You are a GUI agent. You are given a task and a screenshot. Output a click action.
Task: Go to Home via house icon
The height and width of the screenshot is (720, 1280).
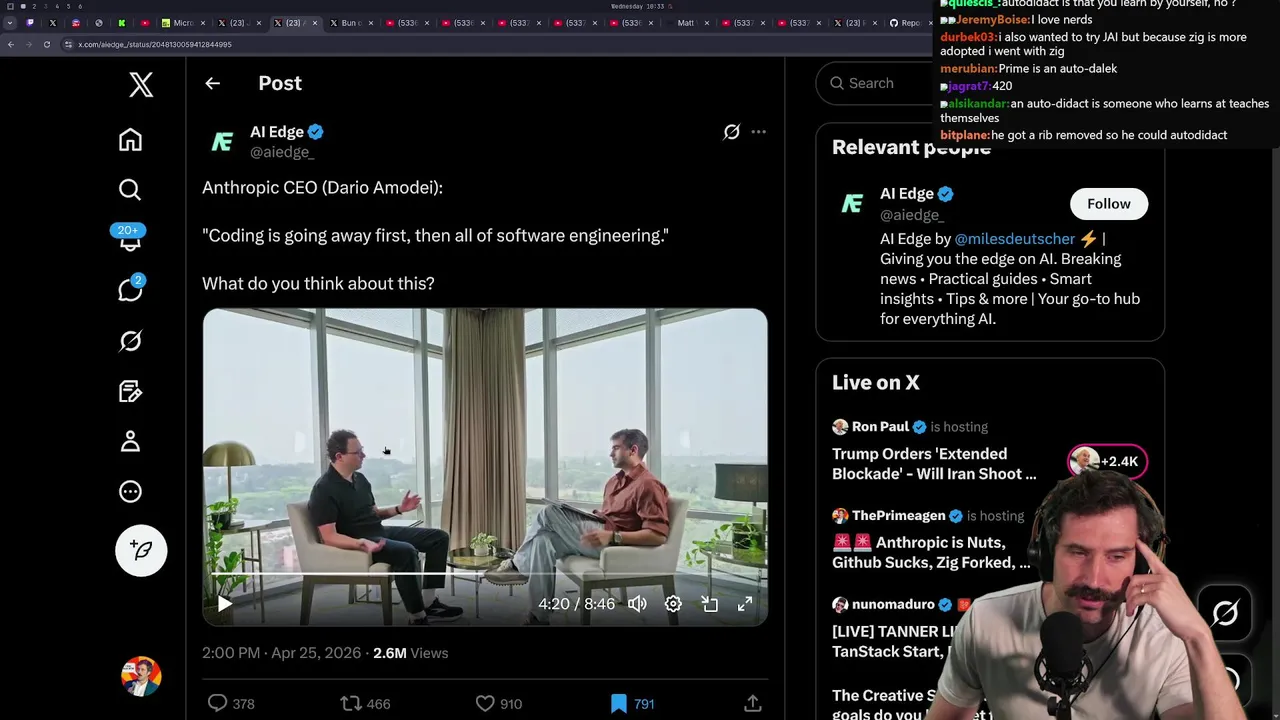[x=130, y=140]
